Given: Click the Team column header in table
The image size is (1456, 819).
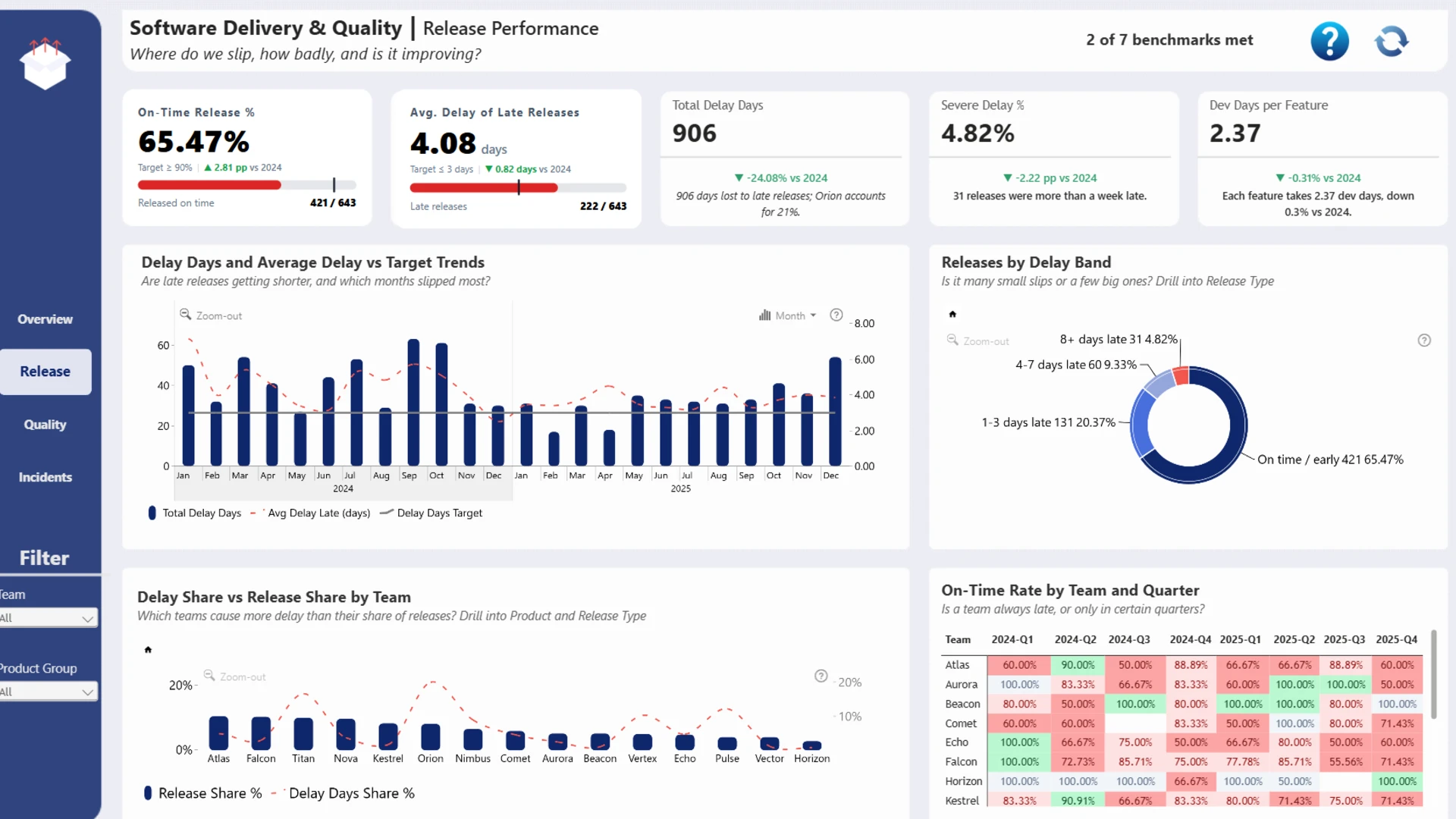Looking at the screenshot, I should tap(957, 640).
